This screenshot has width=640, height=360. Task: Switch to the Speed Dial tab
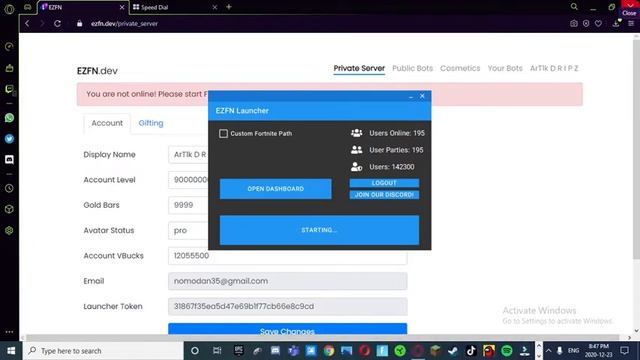176,7
